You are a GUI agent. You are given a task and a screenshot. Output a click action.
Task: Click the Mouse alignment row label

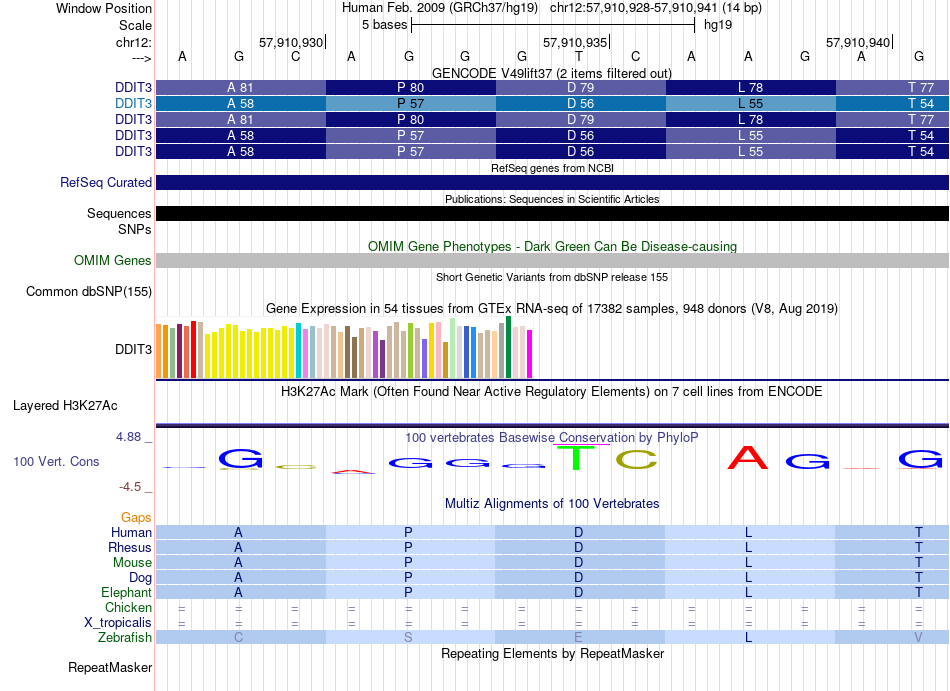[x=132, y=563]
